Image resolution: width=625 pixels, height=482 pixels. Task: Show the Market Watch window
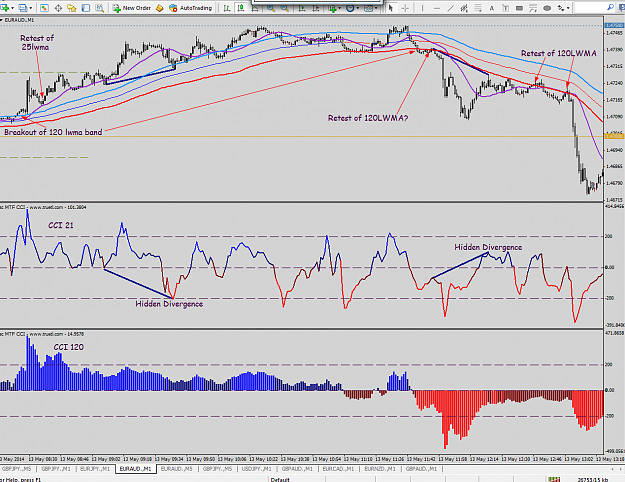44,8
